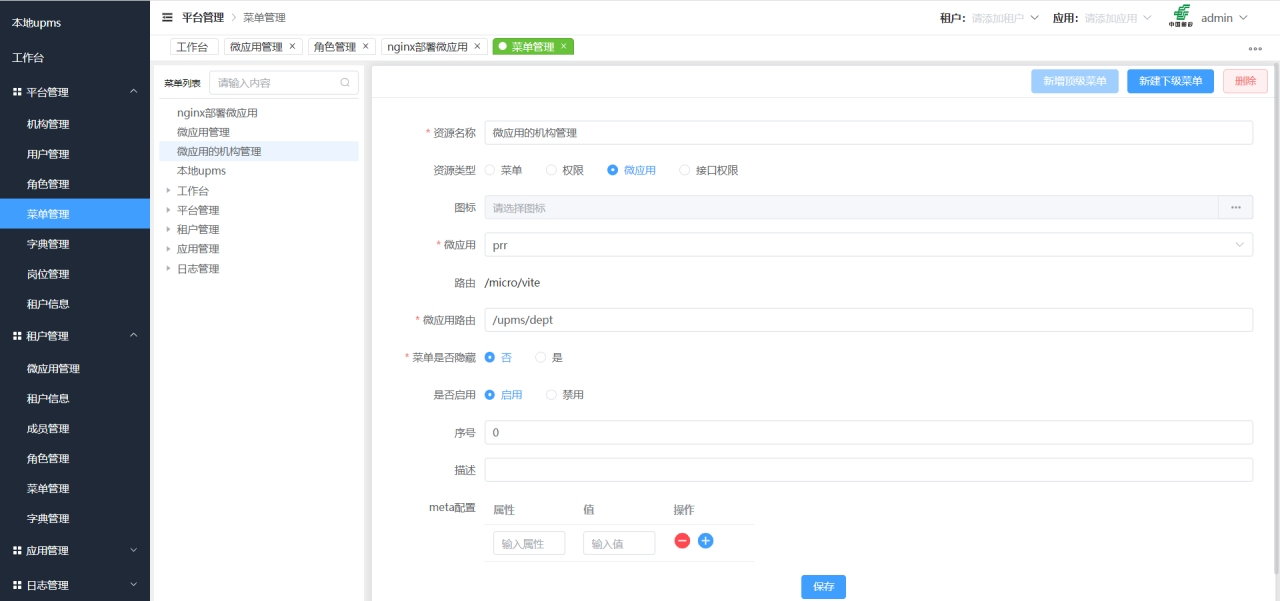Click the blue plus add meta row
This screenshot has height=601, width=1280.
click(x=705, y=541)
